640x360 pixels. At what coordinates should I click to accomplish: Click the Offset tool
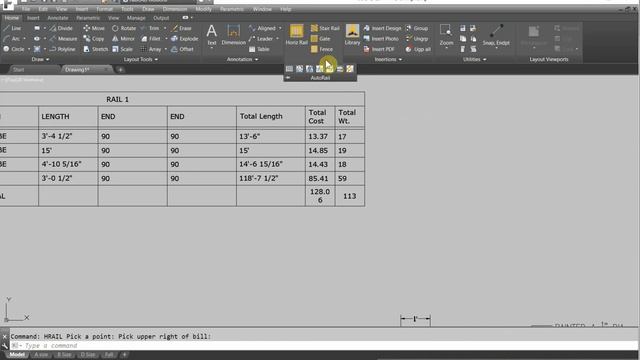pos(182,49)
